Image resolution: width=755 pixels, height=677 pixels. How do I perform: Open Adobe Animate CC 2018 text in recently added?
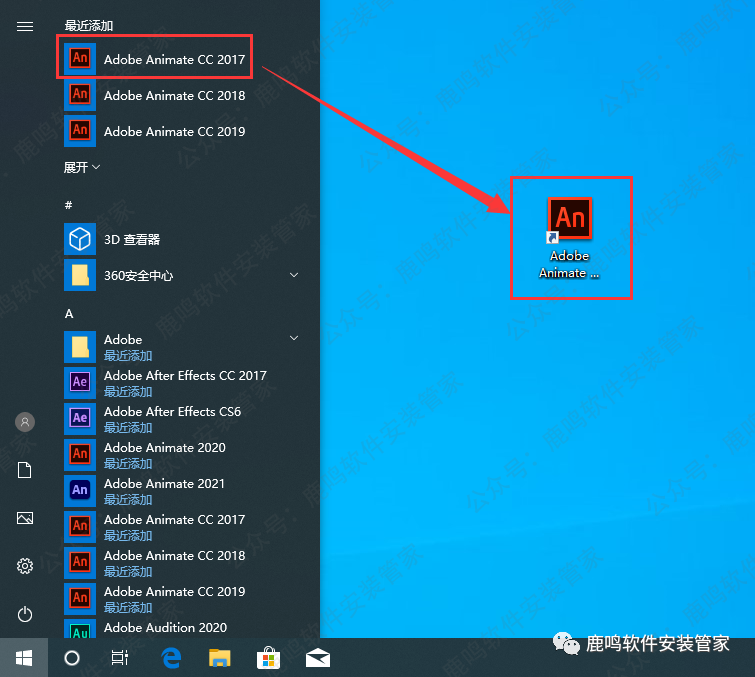(175, 96)
